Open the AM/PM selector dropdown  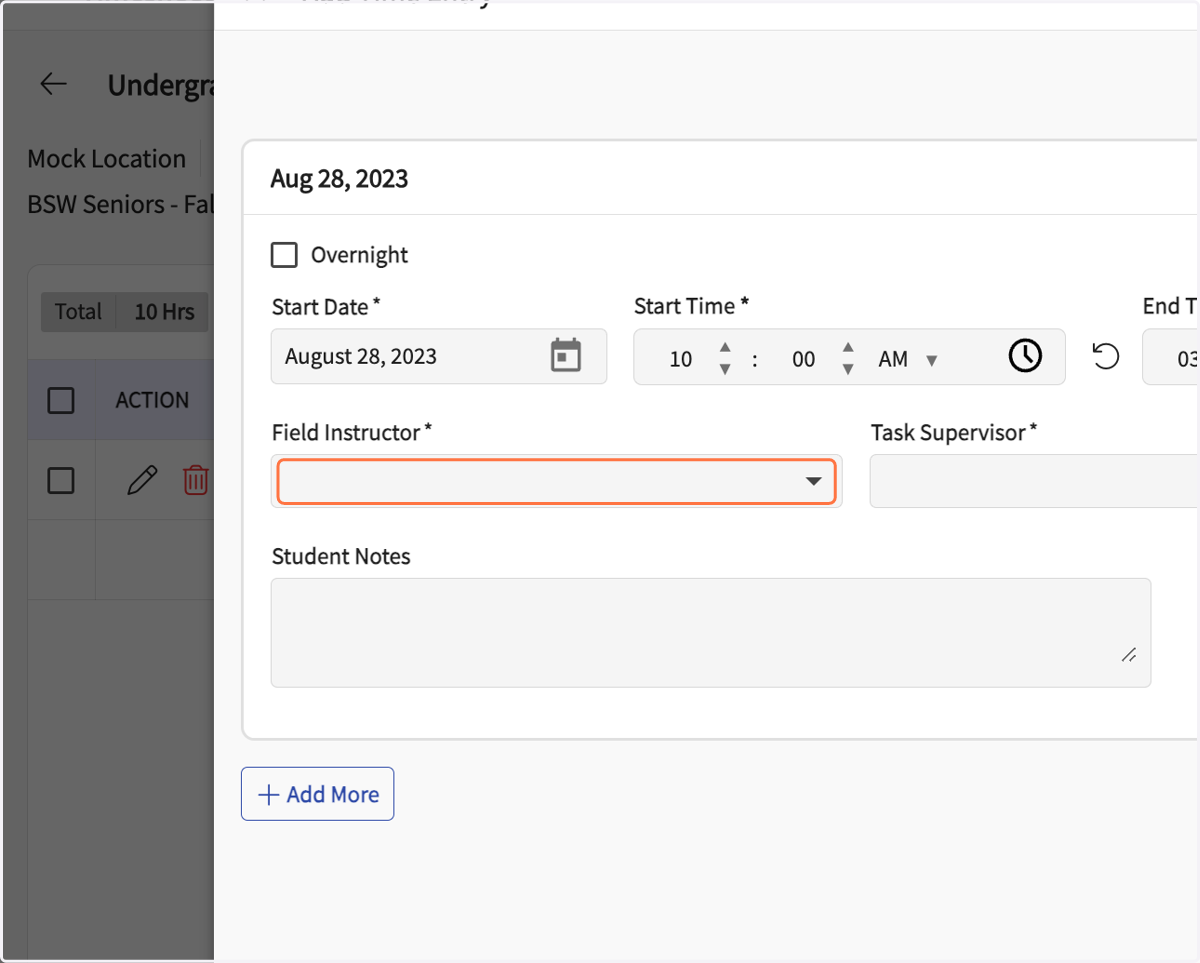click(908, 360)
